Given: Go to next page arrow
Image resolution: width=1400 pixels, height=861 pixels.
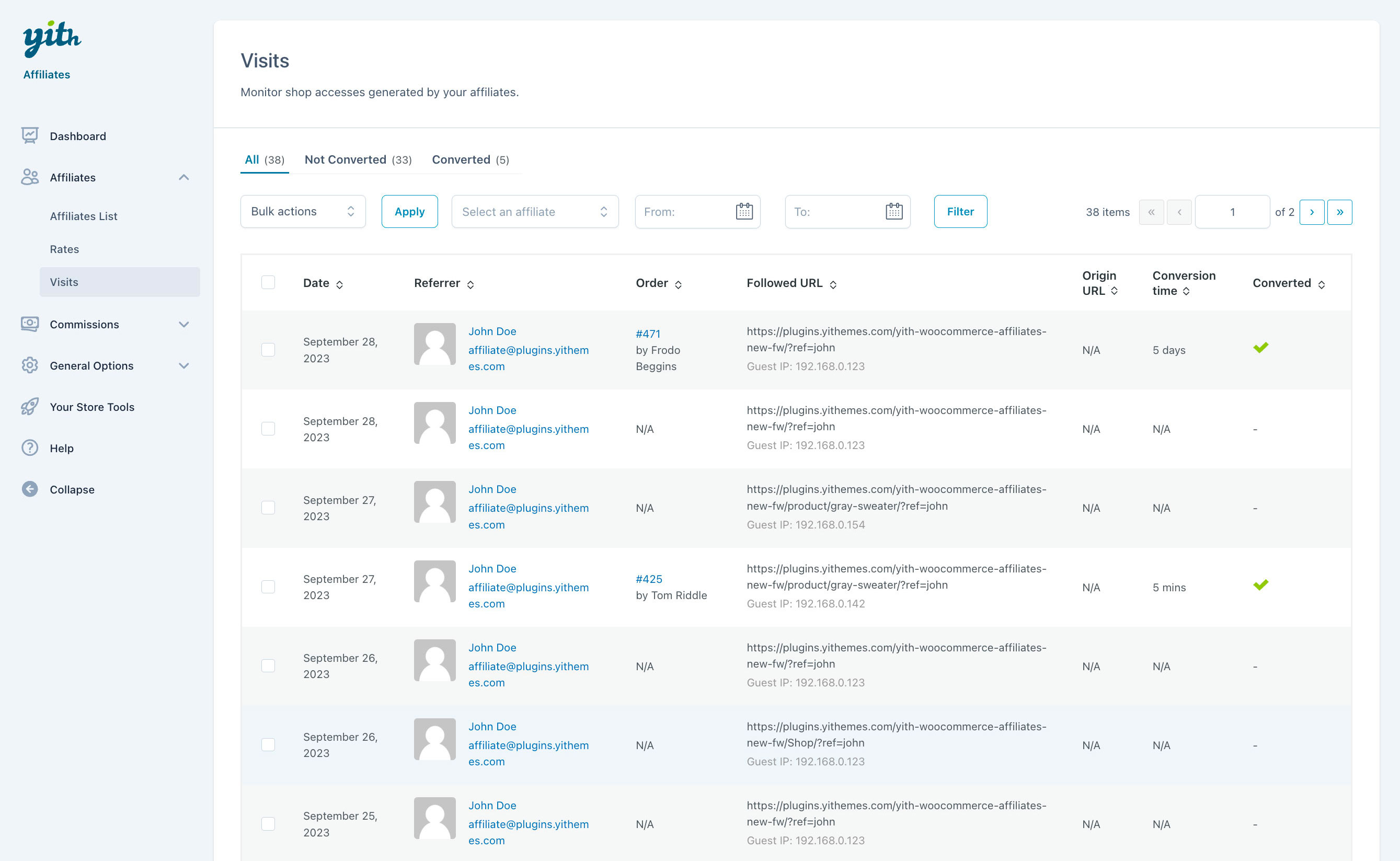Looking at the screenshot, I should click(x=1312, y=212).
